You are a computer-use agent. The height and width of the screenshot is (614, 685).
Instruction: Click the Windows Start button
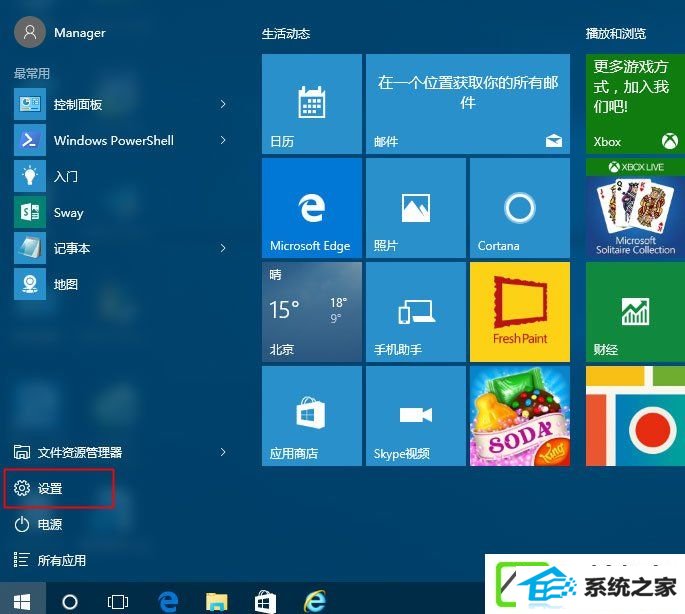(x=22, y=601)
